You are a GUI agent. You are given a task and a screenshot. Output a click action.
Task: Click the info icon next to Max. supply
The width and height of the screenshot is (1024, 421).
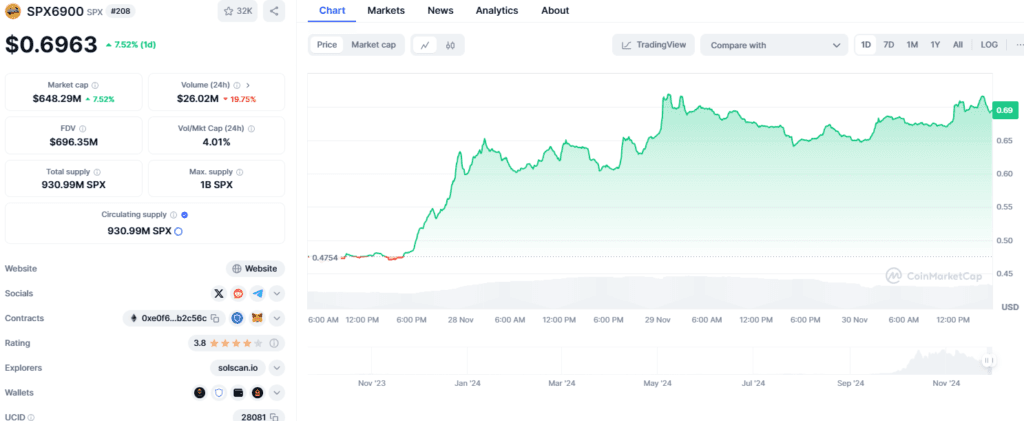pyautogui.click(x=240, y=172)
